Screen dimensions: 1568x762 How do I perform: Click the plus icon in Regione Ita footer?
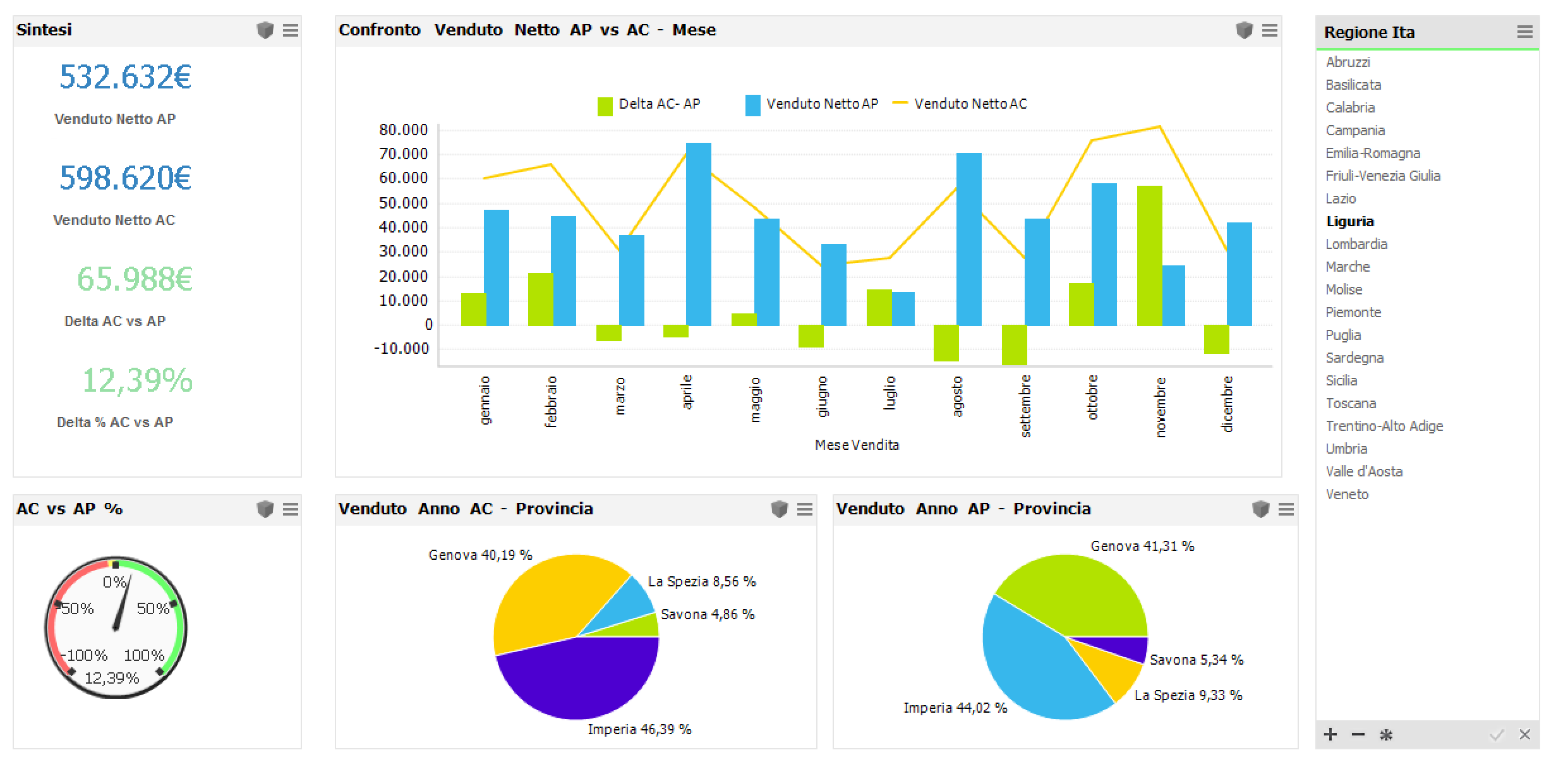[1331, 734]
